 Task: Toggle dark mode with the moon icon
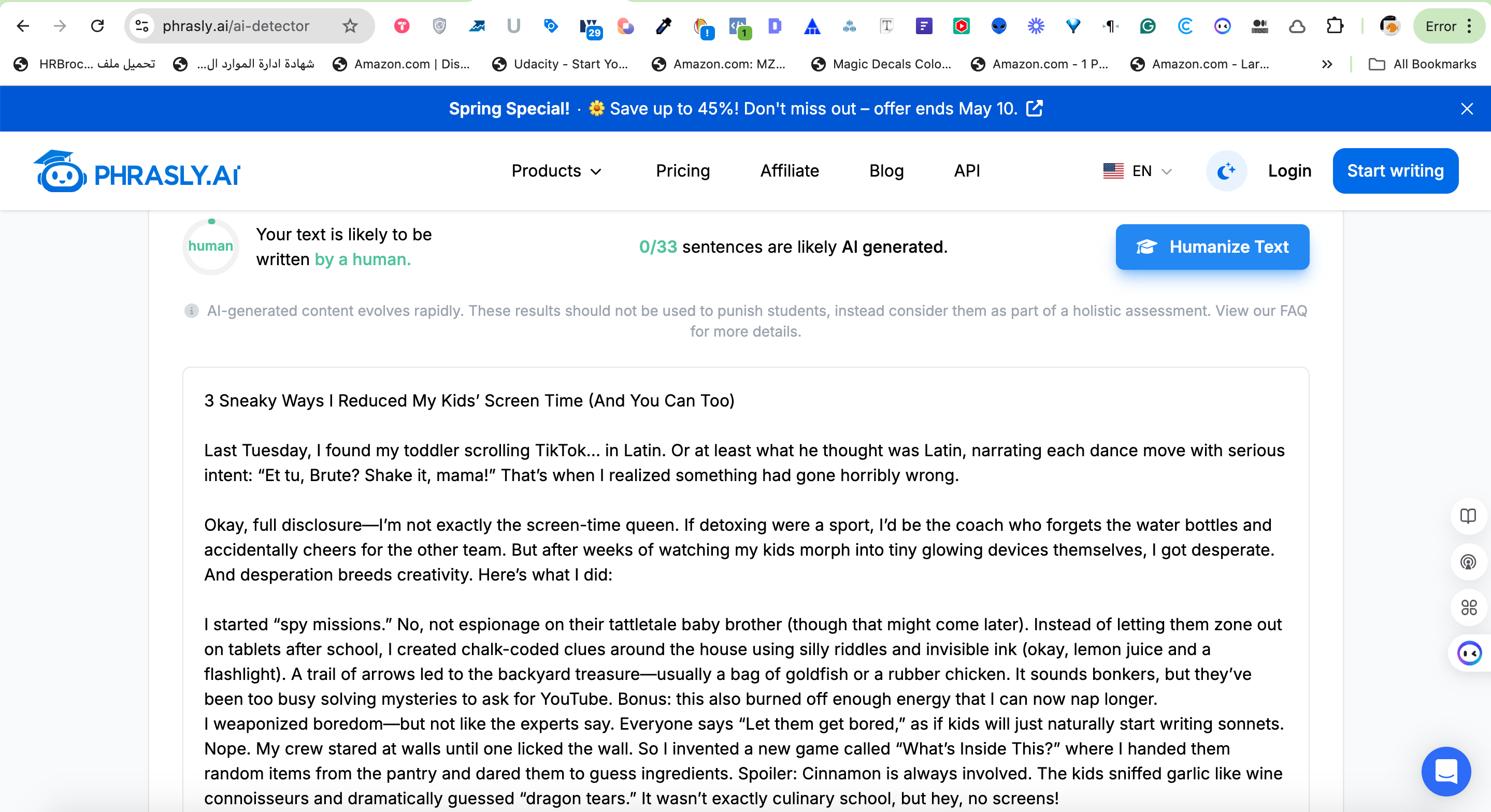(x=1226, y=171)
